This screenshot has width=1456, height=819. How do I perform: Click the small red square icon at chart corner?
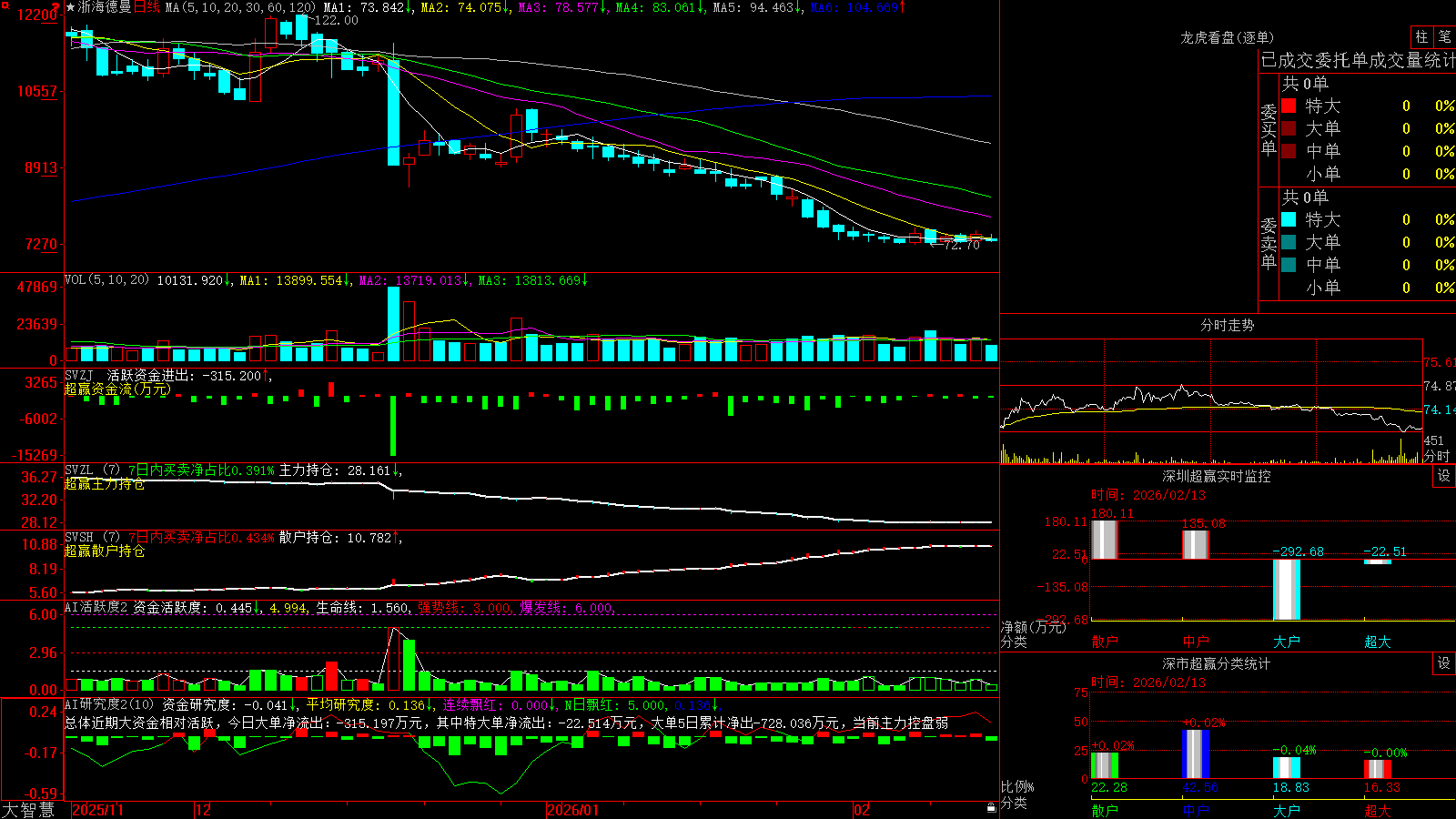point(4,4)
